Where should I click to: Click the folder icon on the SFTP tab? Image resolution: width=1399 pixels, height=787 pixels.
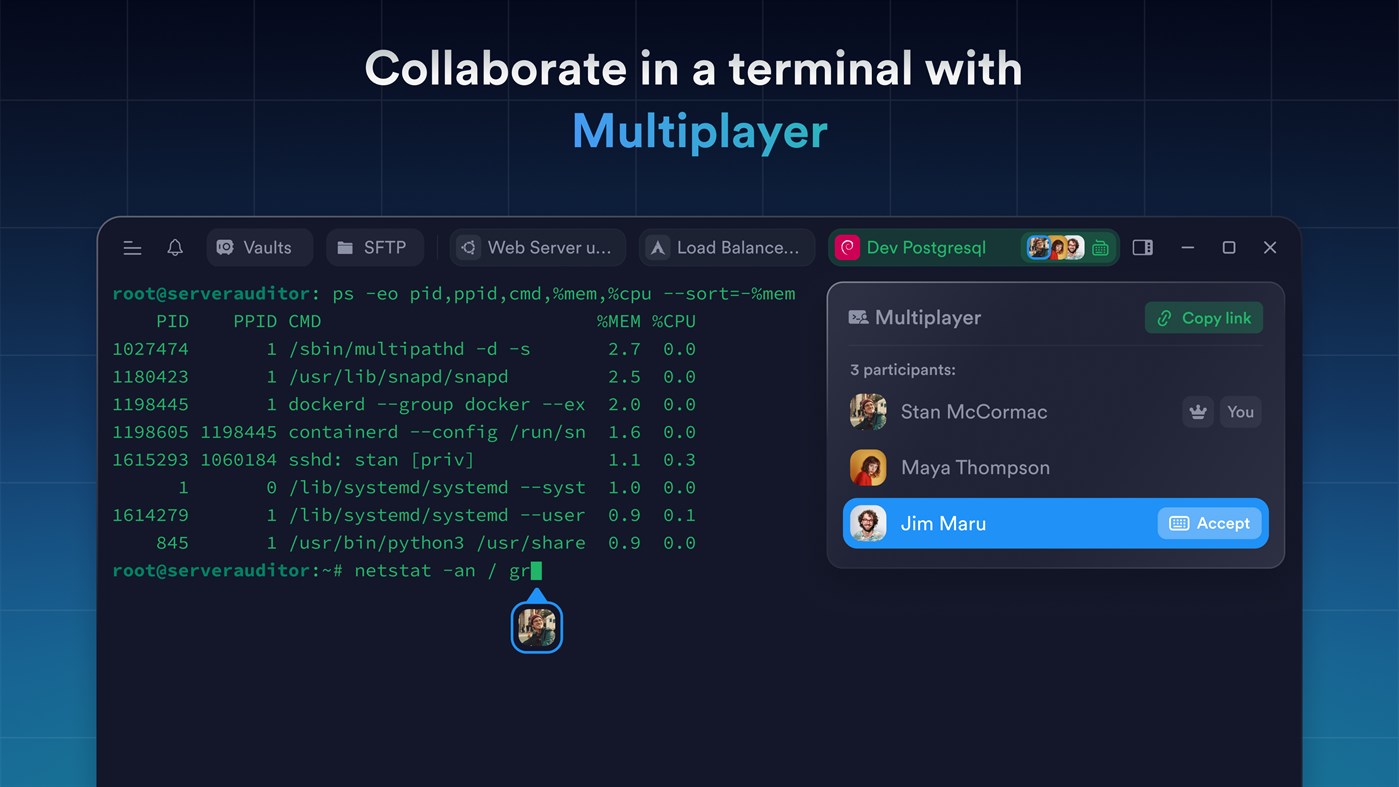(x=346, y=247)
